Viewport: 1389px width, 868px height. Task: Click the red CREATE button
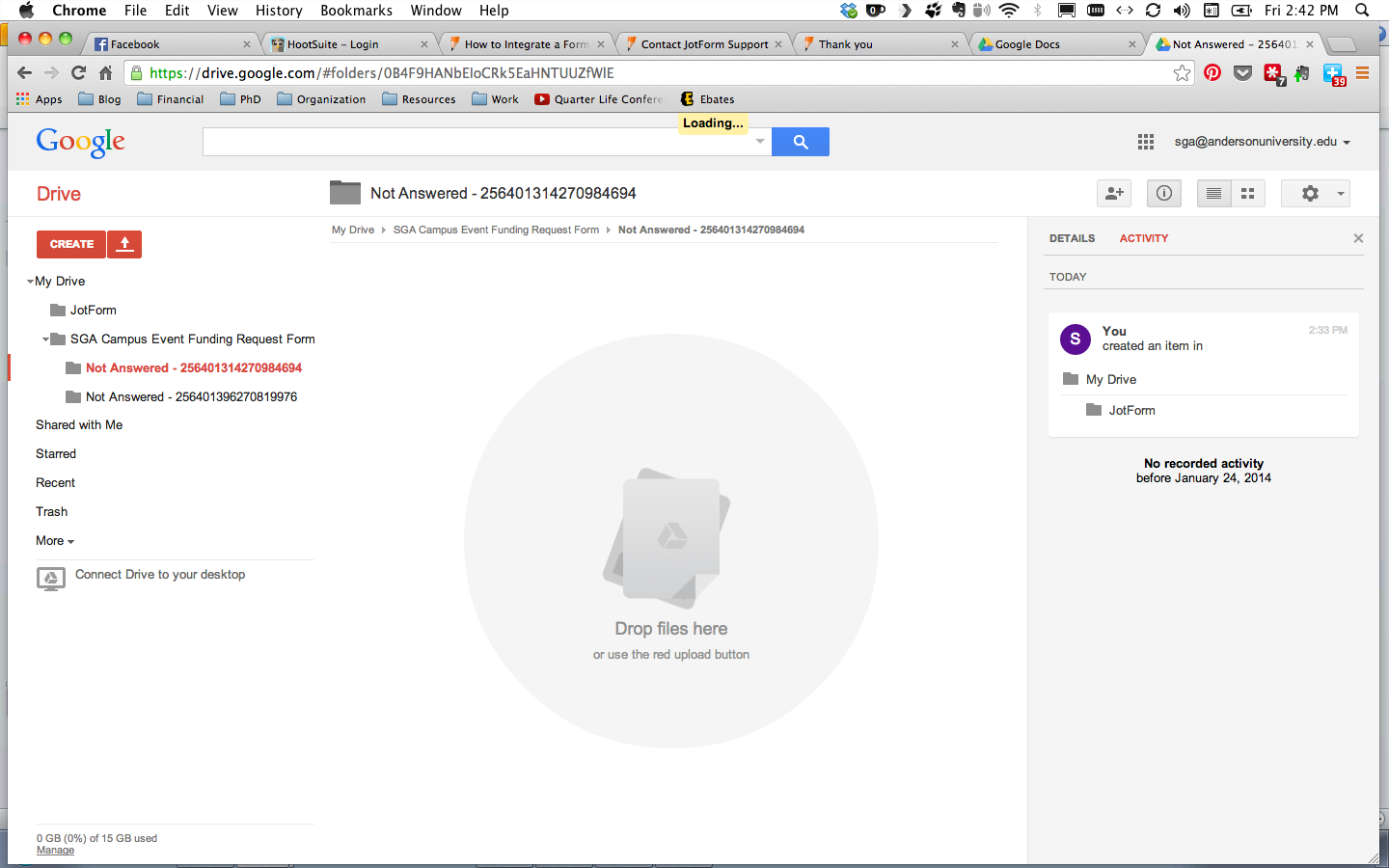click(x=70, y=244)
